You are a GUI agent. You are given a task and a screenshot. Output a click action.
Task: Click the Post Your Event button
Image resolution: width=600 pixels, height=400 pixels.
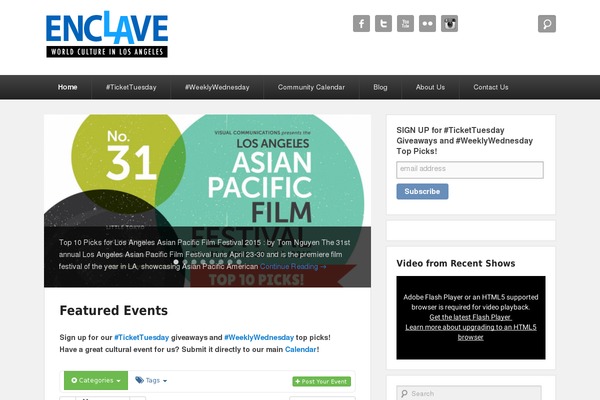(x=321, y=381)
